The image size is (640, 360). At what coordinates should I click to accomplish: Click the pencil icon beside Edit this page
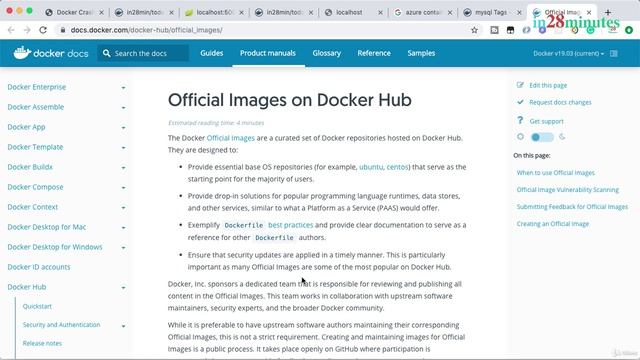520,85
